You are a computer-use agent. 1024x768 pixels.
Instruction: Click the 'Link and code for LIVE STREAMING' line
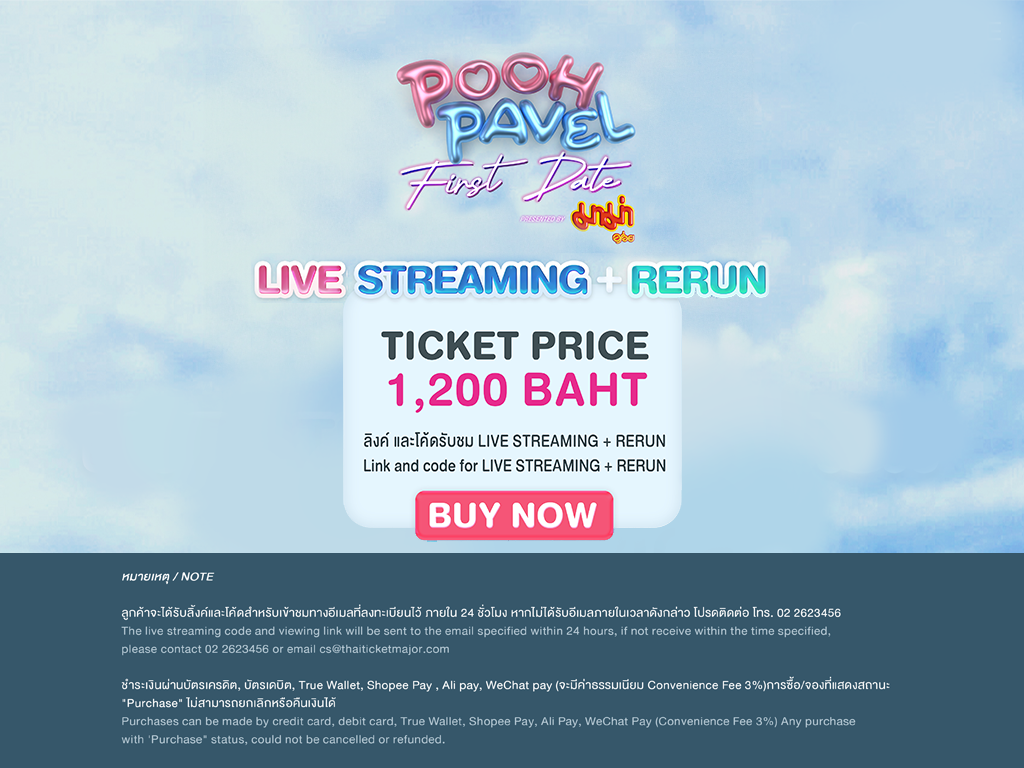515,466
